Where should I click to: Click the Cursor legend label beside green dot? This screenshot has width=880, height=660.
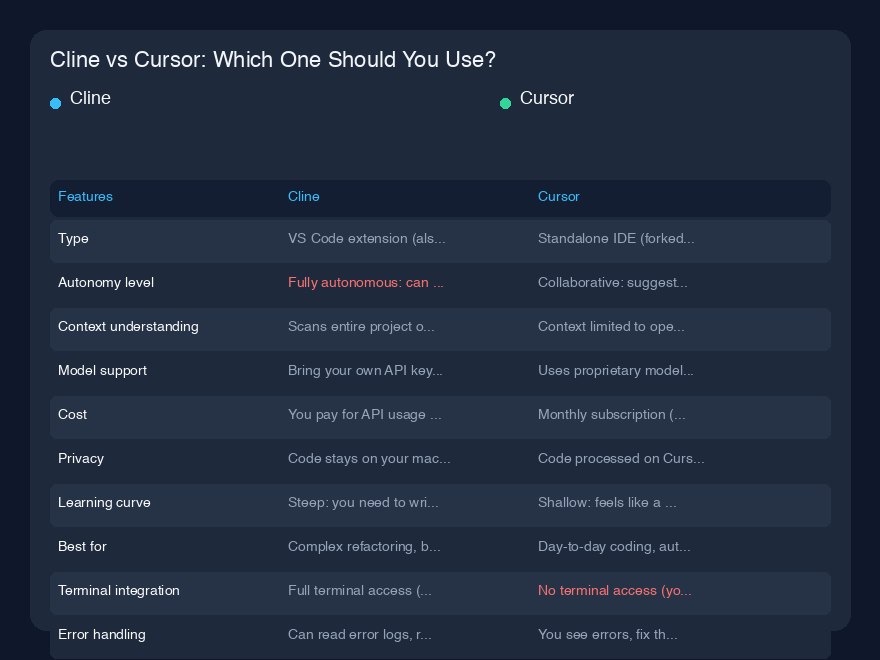(547, 98)
